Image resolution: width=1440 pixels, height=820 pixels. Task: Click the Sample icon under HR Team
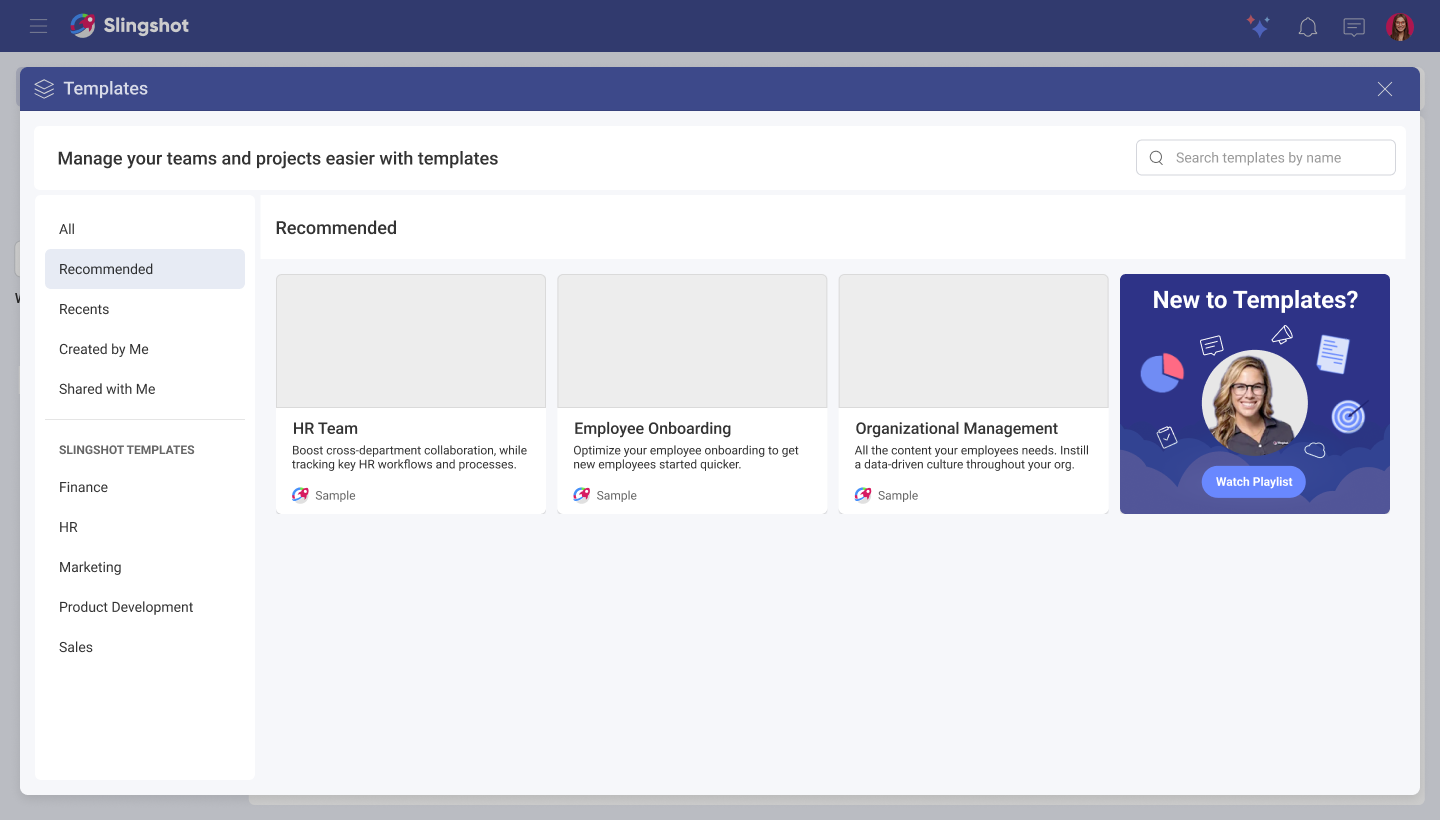(x=300, y=495)
